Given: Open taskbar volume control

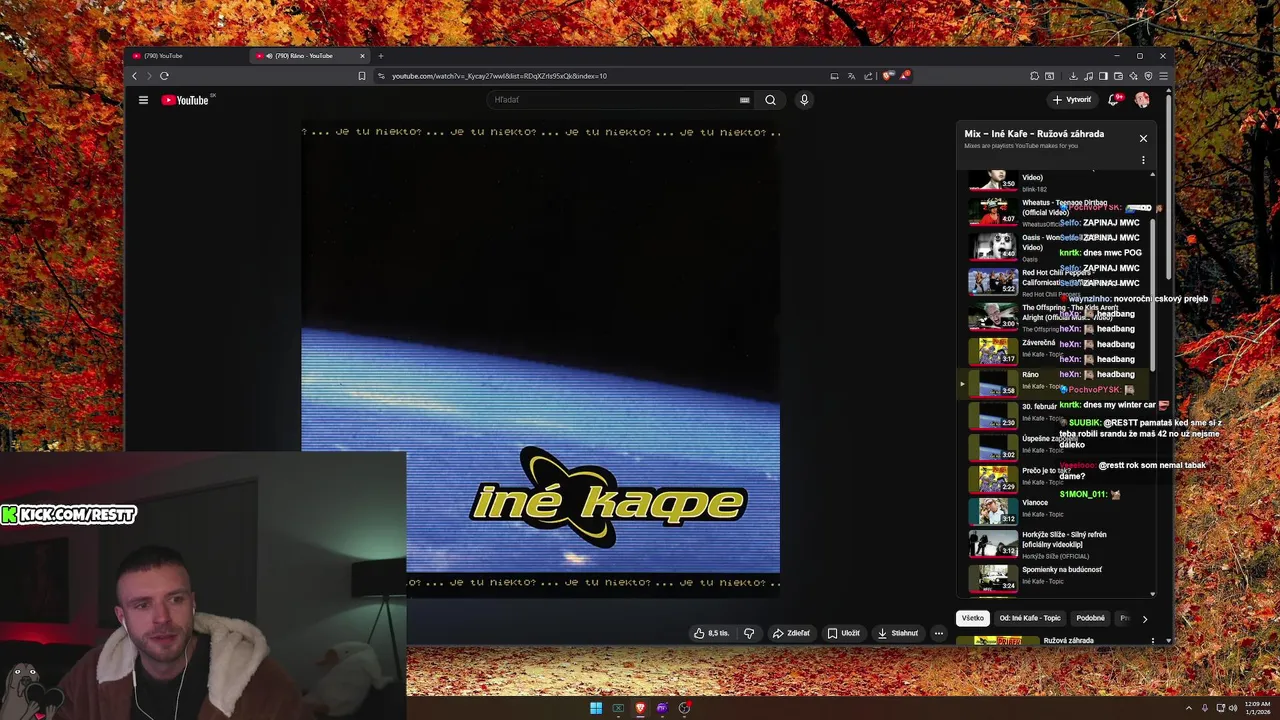Looking at the screenshot, I should (x=1233, y=708).
